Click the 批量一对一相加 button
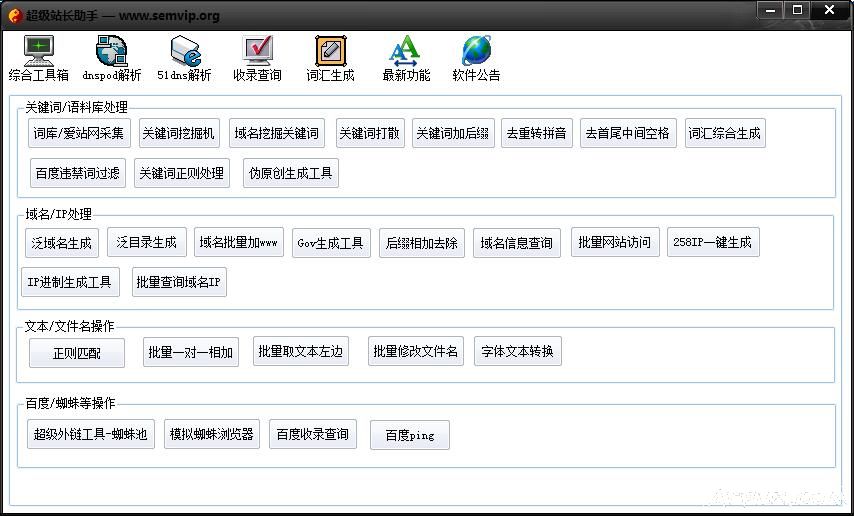 point(191,352)
